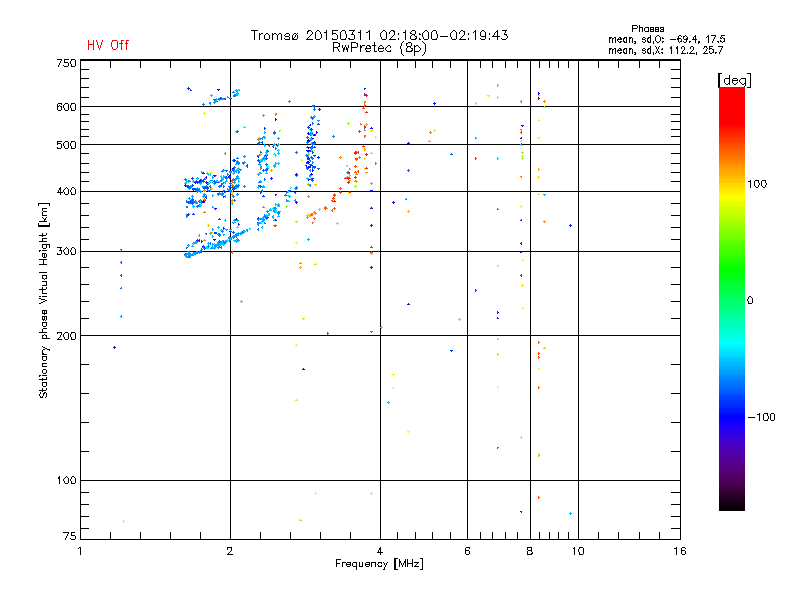Click the "200" y-axis label
This screenshot has width=800, height=600.
(x=66, y=336)
